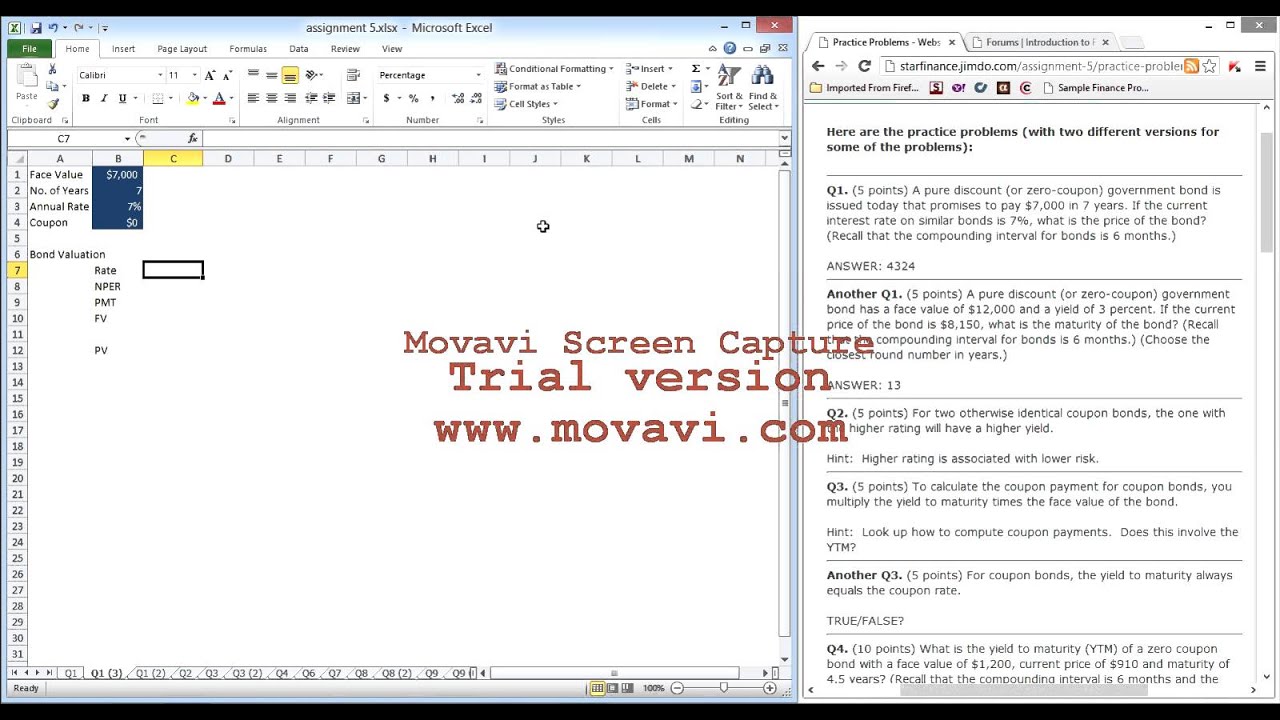Screen dimensions: 1280x720
Task: Select the Format Painter brush
Action: tap(53, 103)
